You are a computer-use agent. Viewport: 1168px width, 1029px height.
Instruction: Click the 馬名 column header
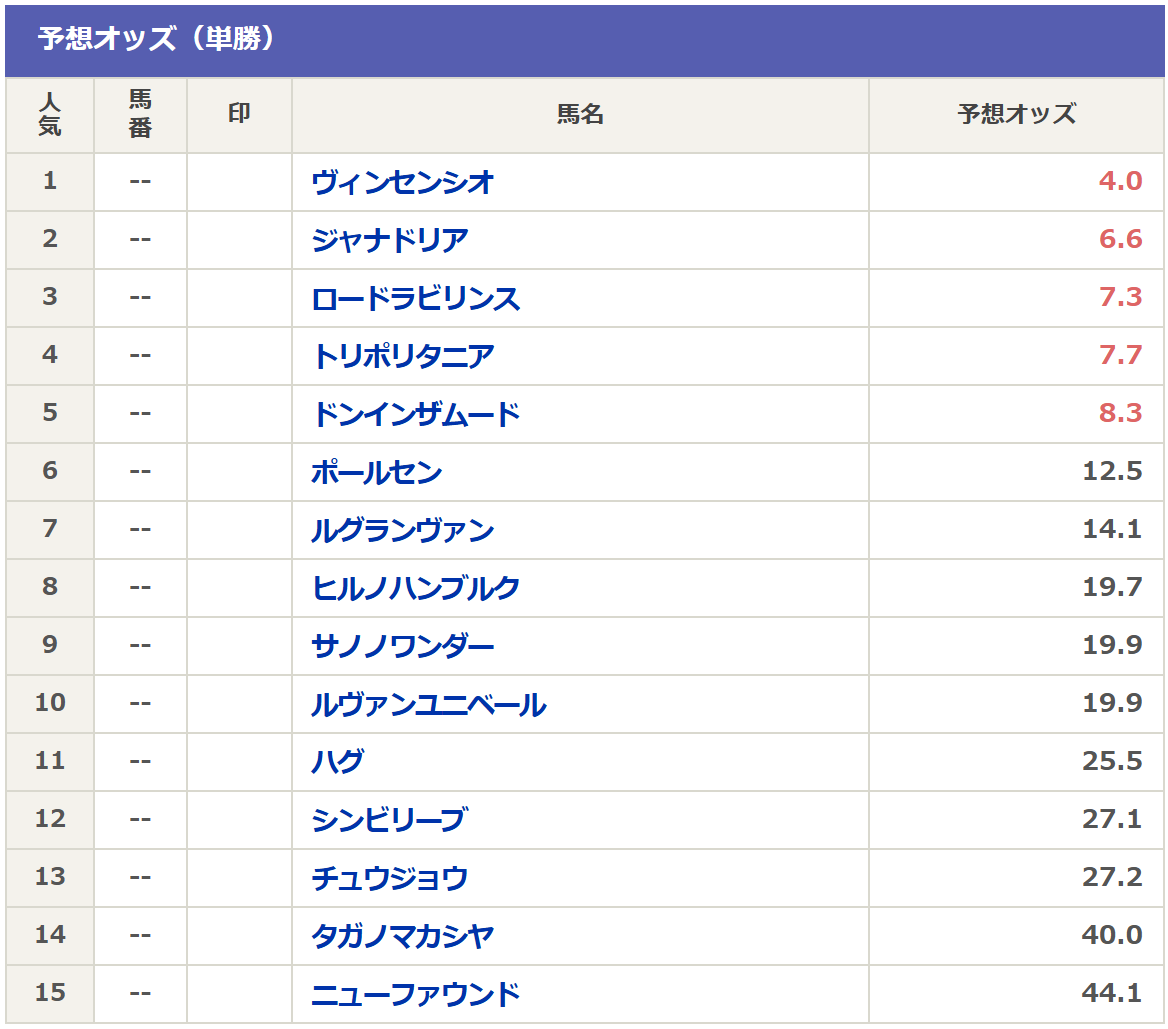(580, 114)
